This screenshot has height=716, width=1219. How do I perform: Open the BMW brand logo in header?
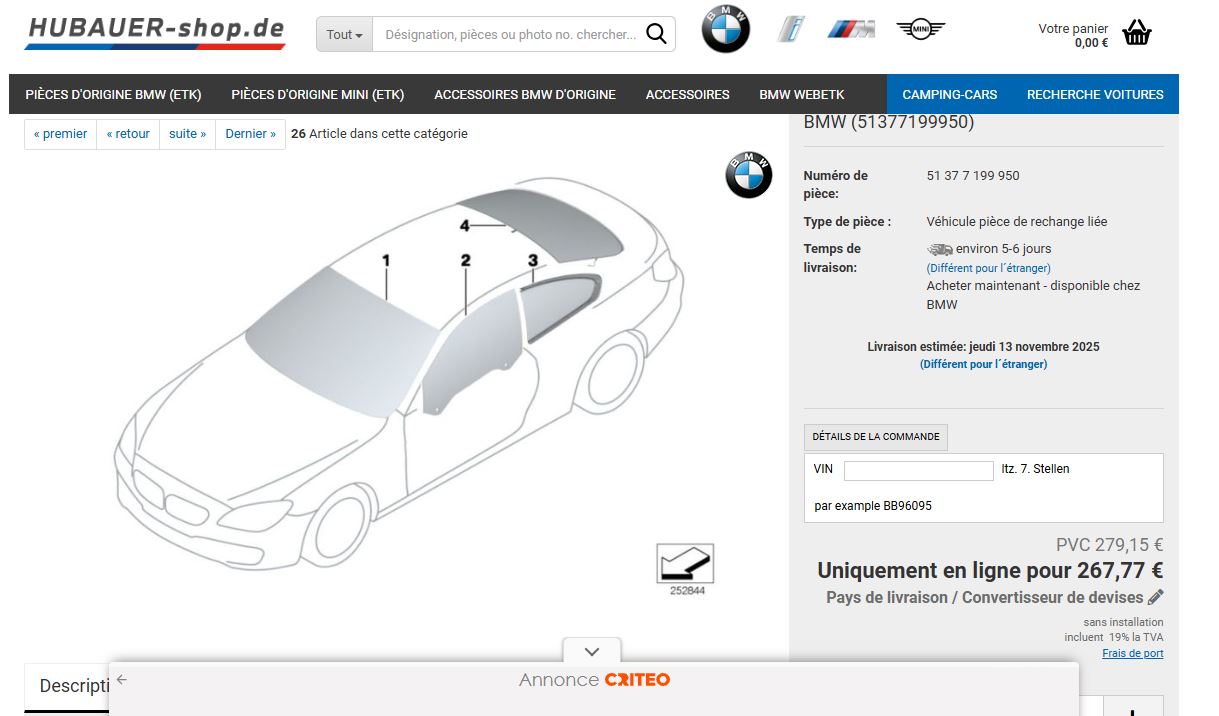725,29
